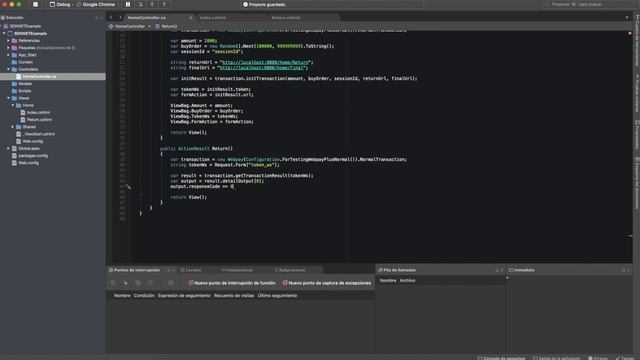Click the finalUrl localhost link in code
Viewport: 640px width, 360px height.
click(x=261, y=68)
